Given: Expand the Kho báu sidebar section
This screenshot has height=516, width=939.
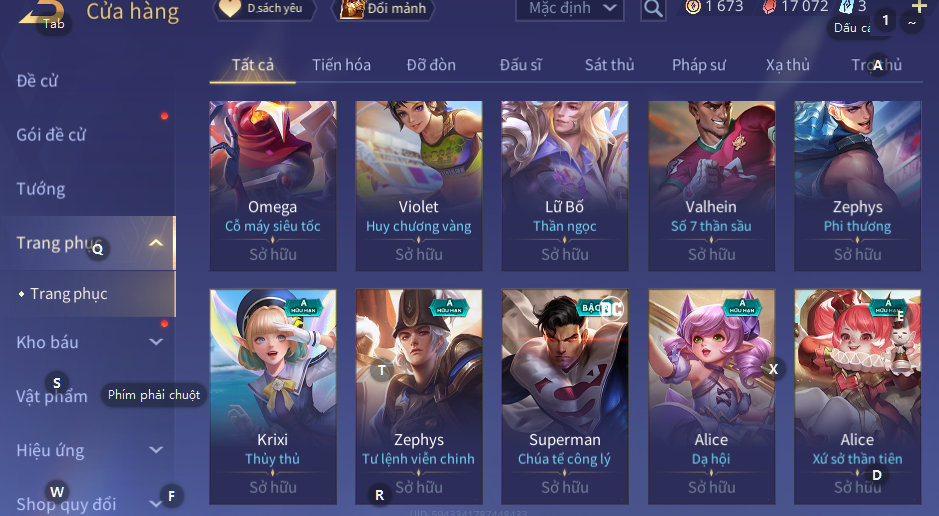Looking at the screenshot, I should pos(156,342).
